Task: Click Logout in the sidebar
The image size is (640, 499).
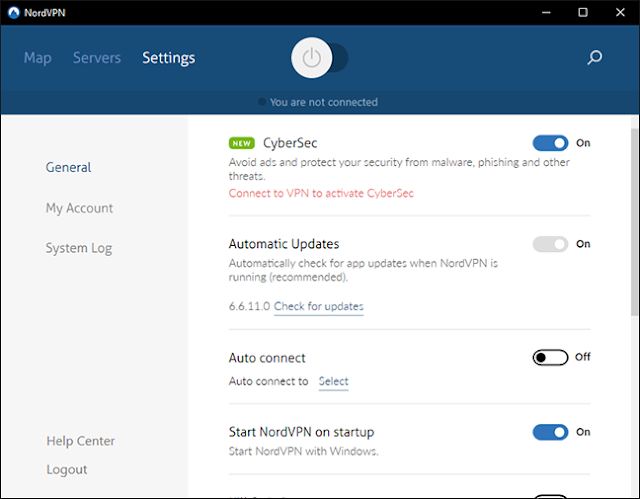Action: (67, 470)
